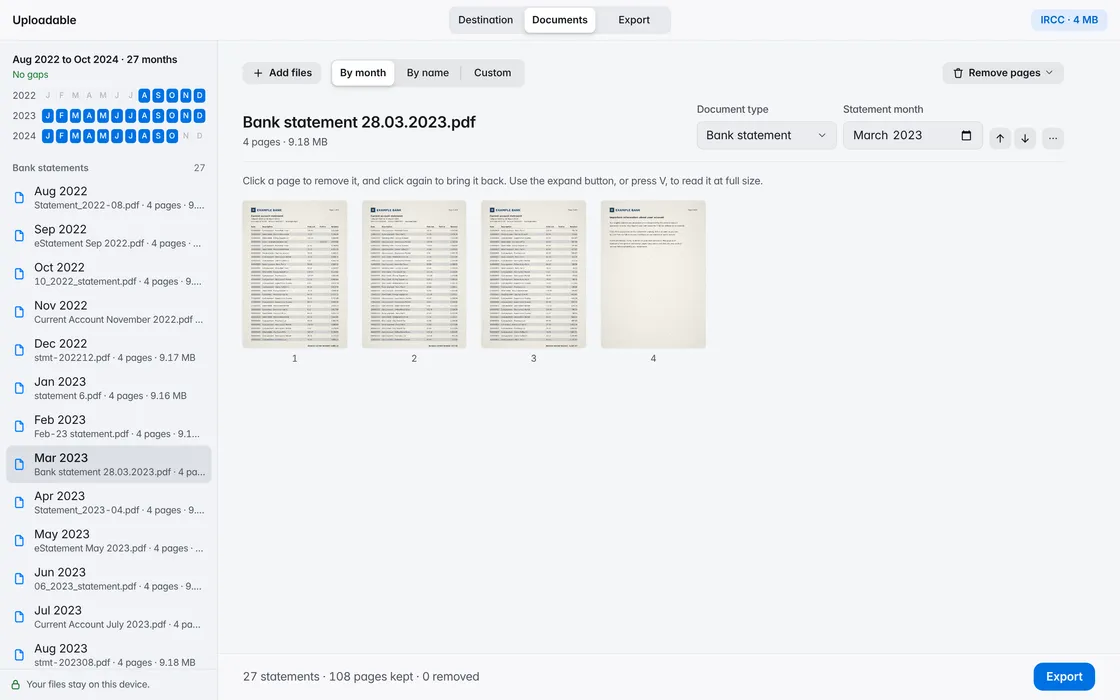The height and width of the screenshot is (700, 1120).
Task: Open the Destination tab
Action: (485, 20)
